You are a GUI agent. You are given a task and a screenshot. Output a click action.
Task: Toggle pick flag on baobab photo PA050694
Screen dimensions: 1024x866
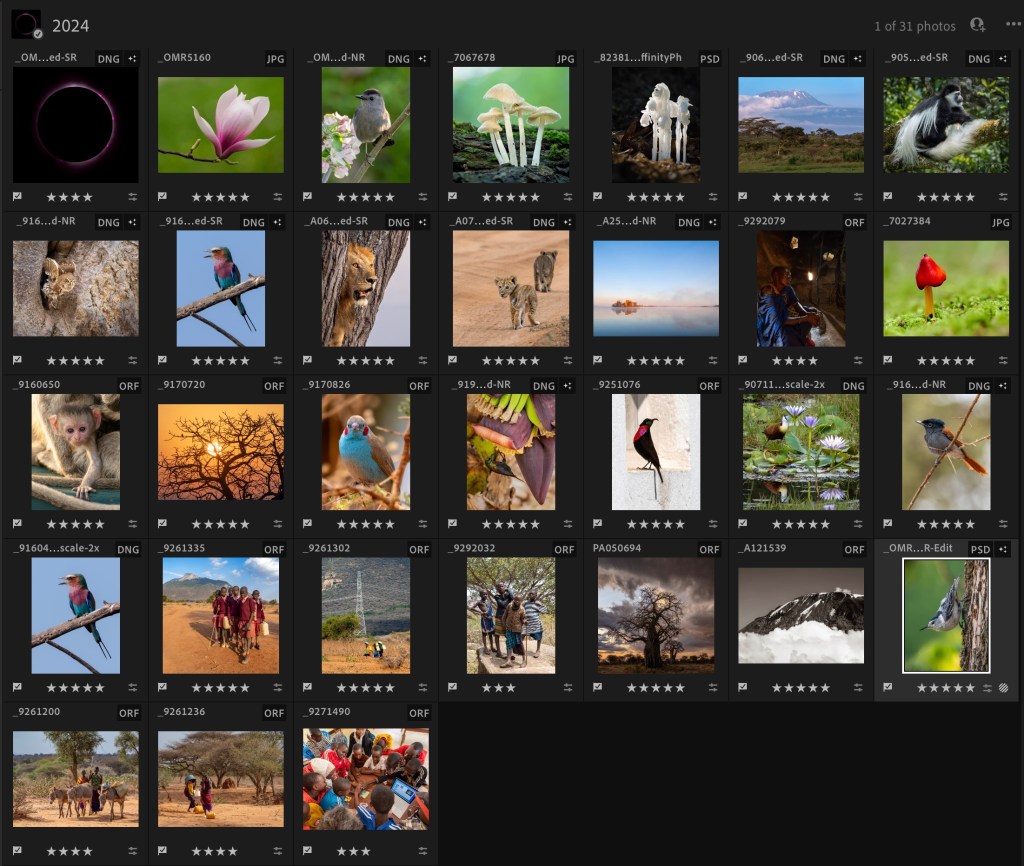(598, 688)
